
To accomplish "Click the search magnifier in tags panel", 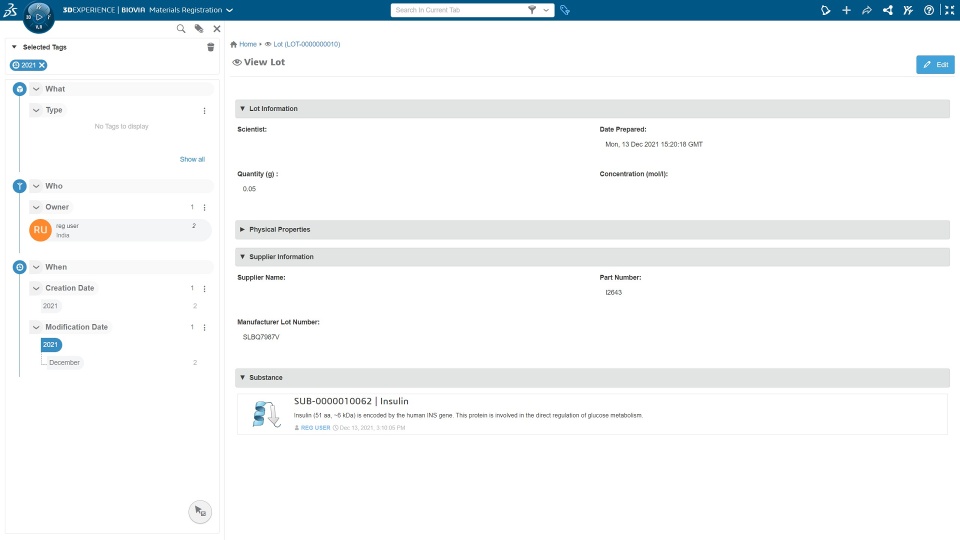I will [x=181, y=29].
